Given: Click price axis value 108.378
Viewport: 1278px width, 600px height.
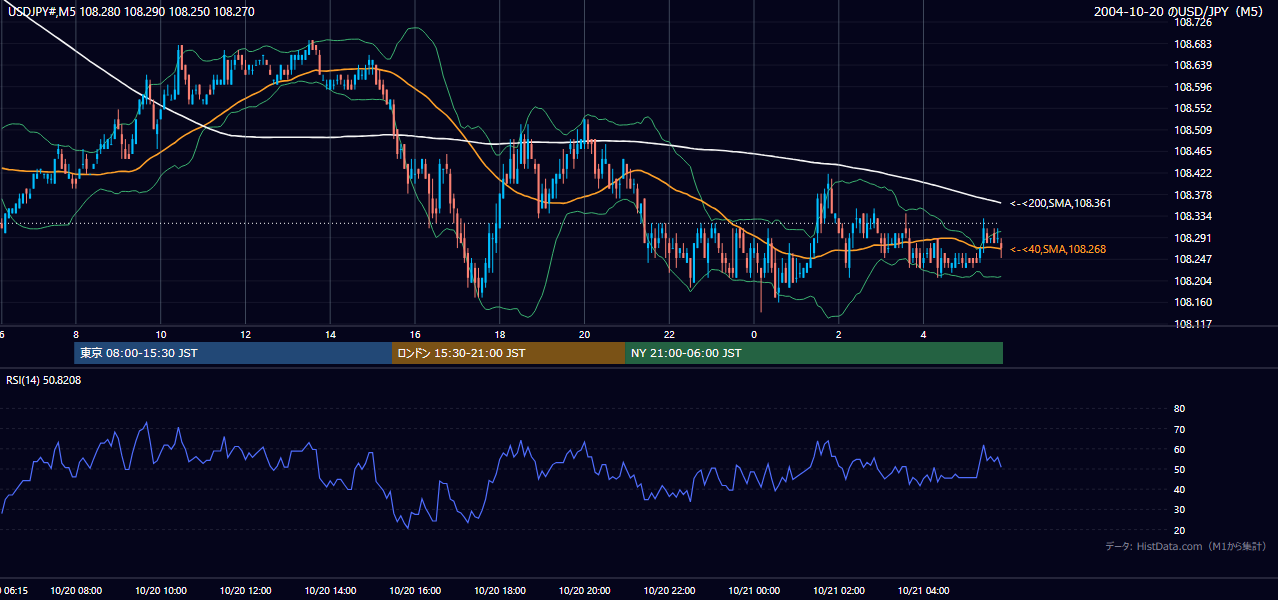Looking at the screenshot, I should coord(1192,195).
